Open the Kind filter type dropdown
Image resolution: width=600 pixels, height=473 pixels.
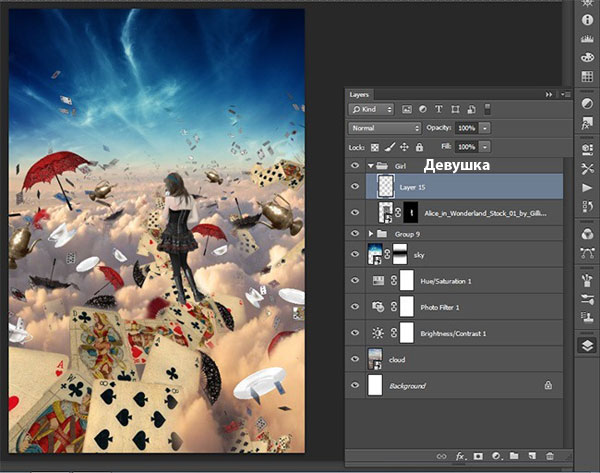tap(371, 109)
